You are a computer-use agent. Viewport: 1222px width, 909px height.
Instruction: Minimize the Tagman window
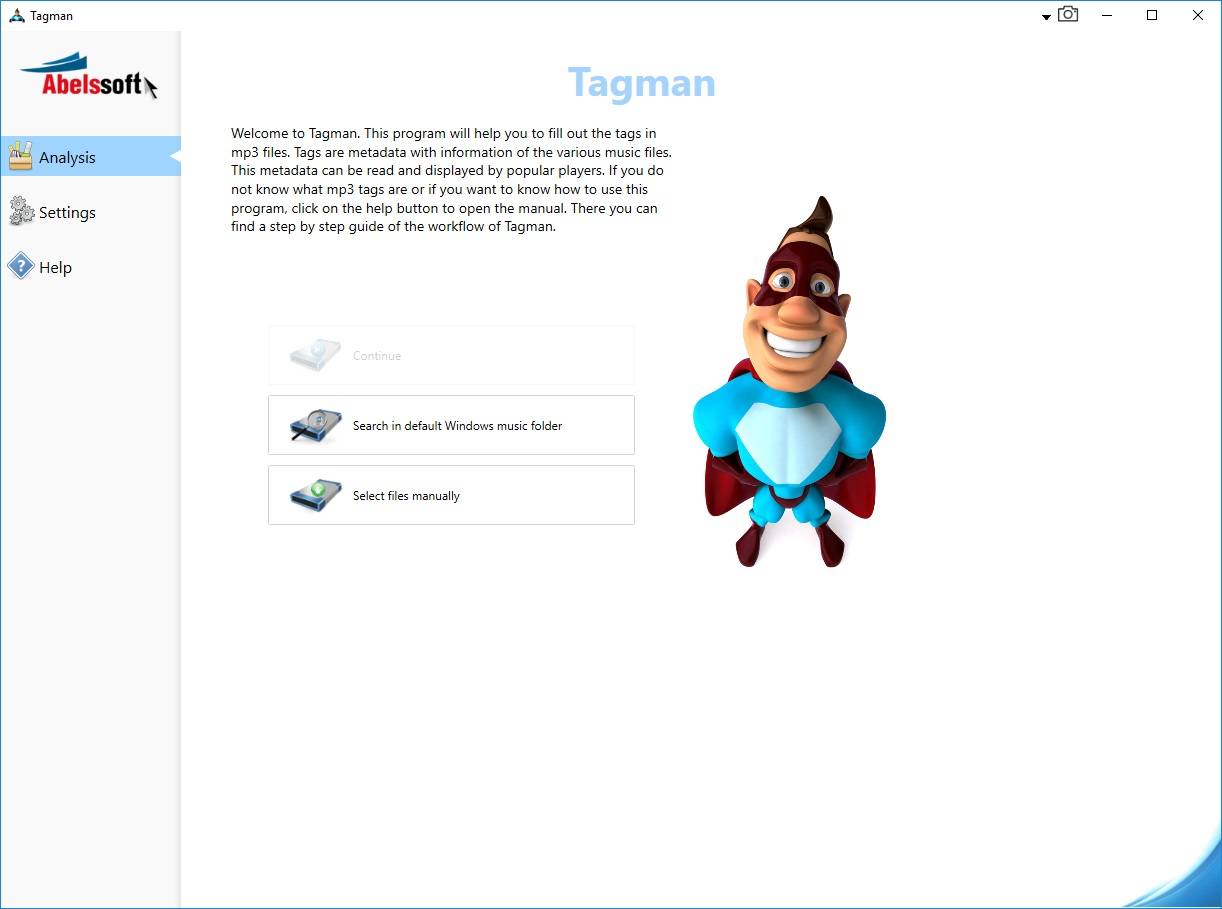[1107, 16]
